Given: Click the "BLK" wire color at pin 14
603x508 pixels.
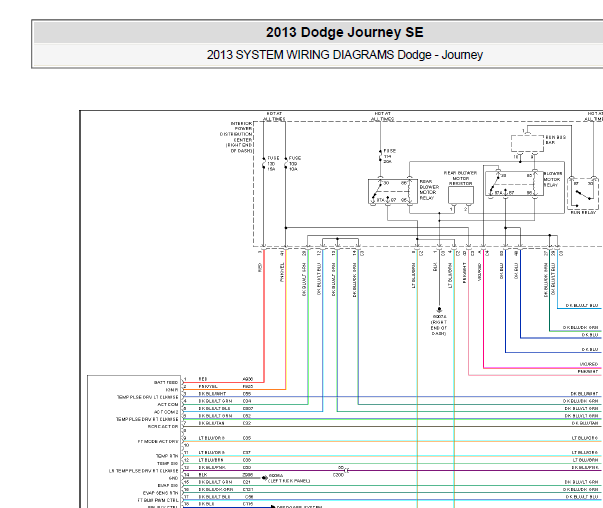Looking at the screenshot, I should click(203, 475).
